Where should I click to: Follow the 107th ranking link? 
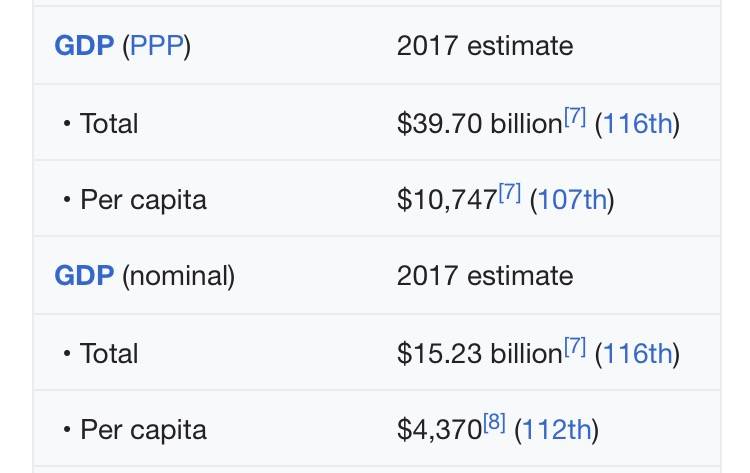(572, 200)
